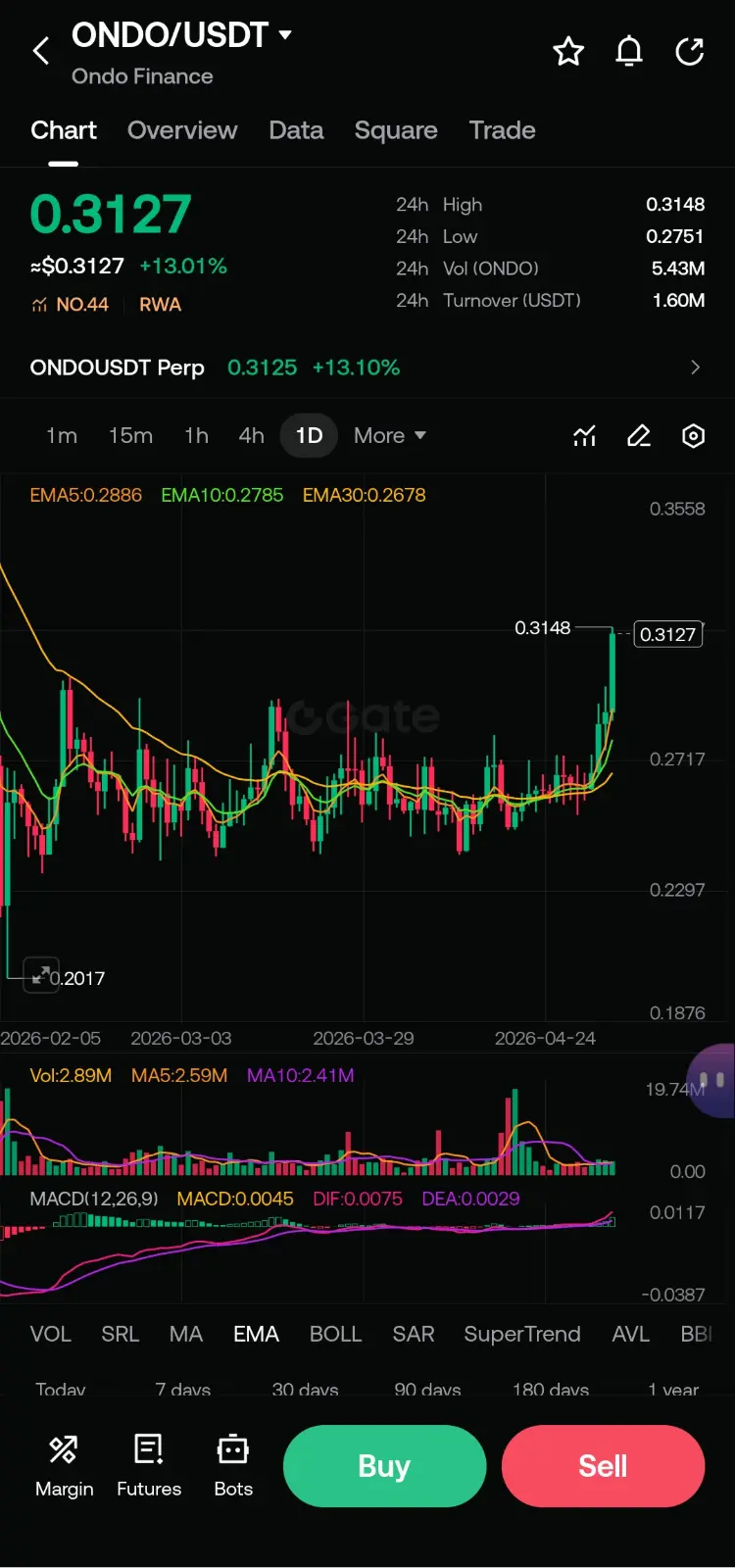Tap 2026-03-29 date axis label

pos(364,1038)
